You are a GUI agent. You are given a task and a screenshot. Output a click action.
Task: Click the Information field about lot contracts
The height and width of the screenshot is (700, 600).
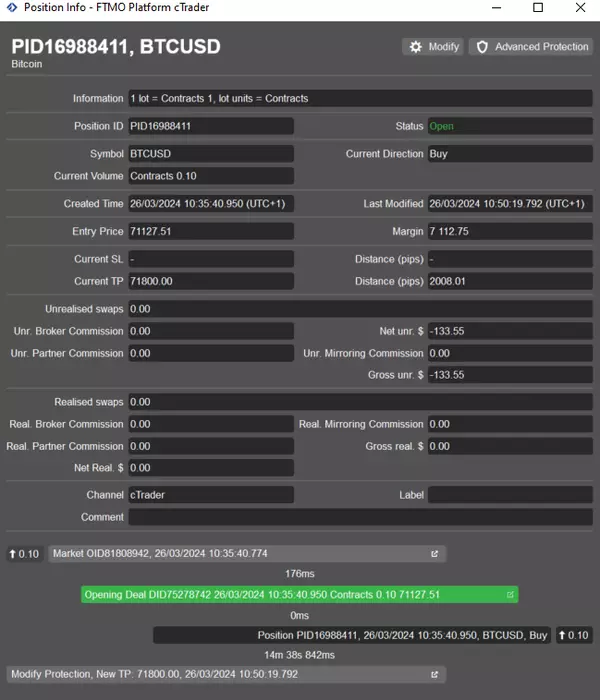point(360,98)
